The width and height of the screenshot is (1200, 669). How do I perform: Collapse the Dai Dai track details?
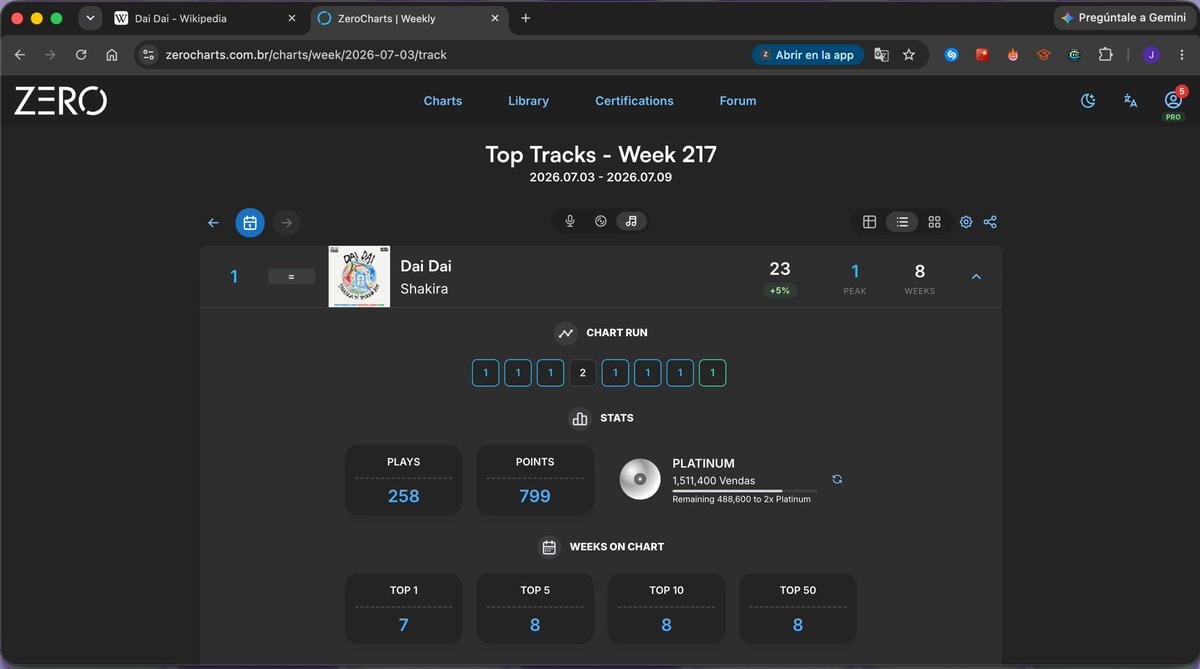click(977, 276)
